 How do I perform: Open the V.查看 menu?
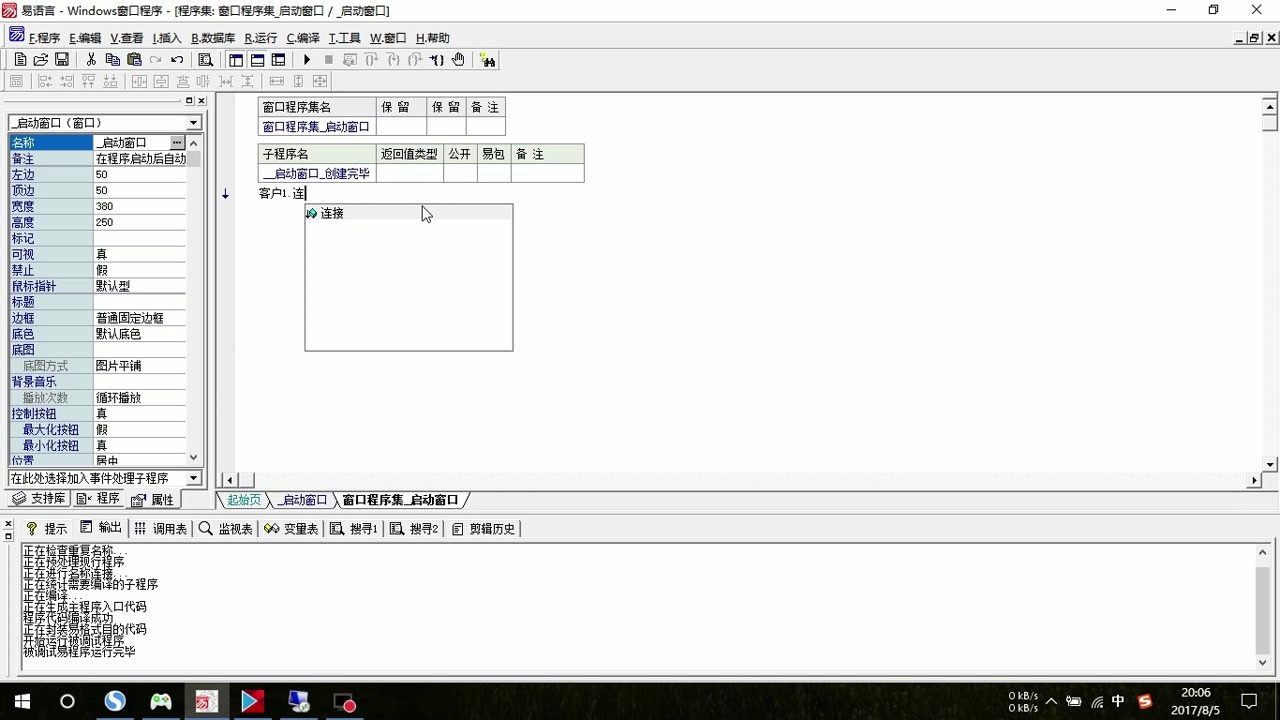point(126,38)
